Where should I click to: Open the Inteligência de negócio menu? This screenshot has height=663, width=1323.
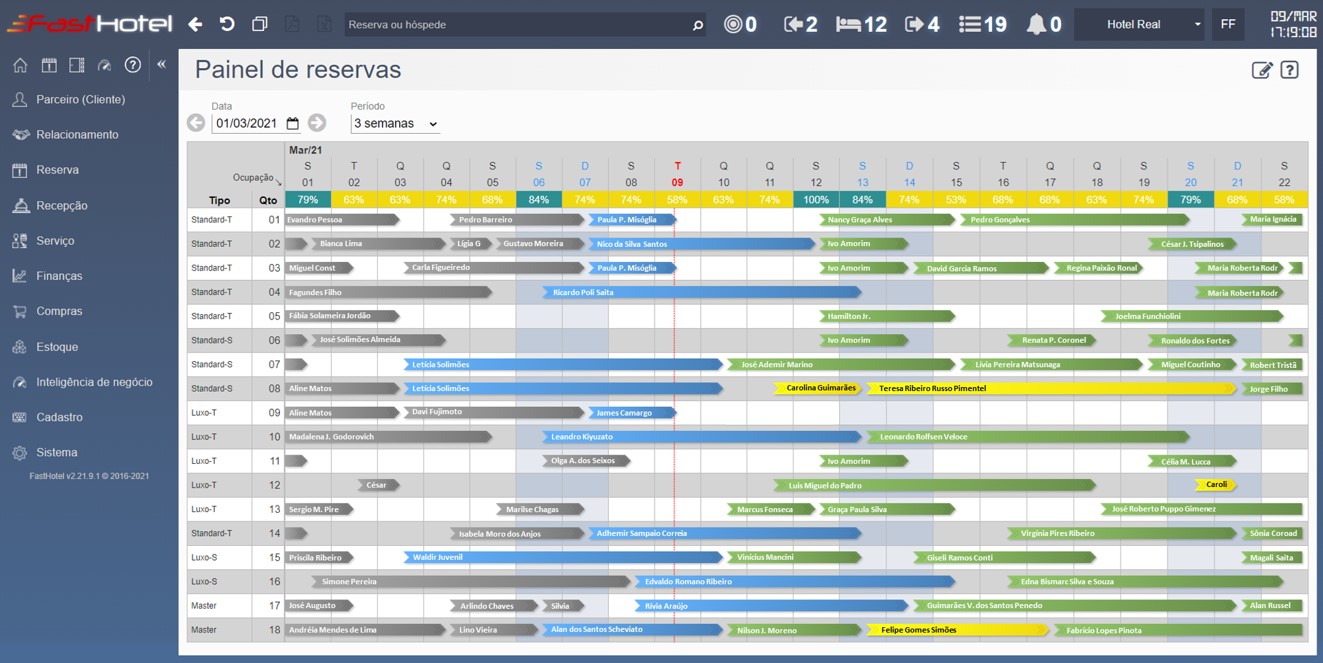(94, 382)
